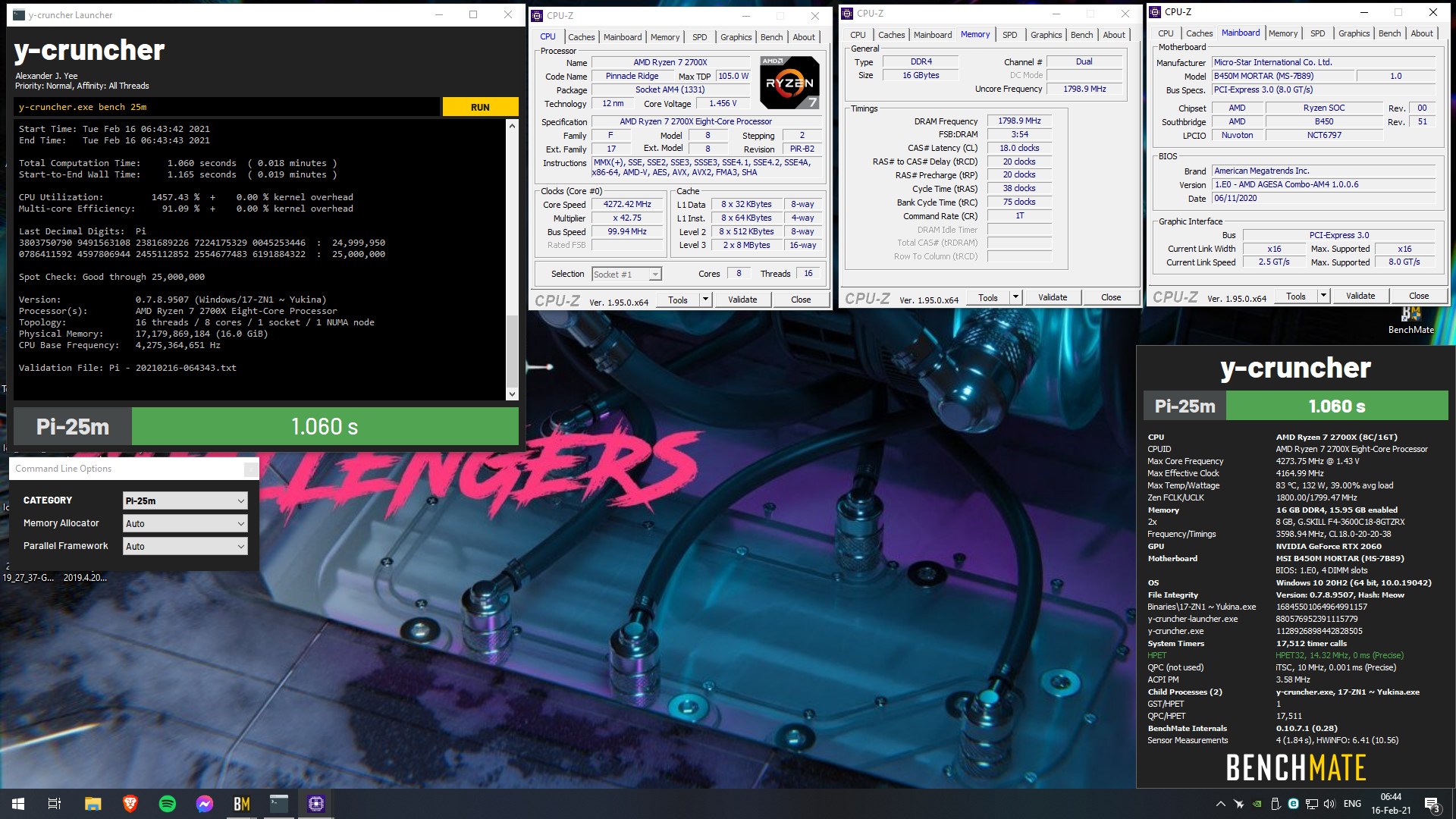Open Socket #1 selection dropdown in CPU-Z
Image resolution: width=1456 pixels, height=819 pixels.
626,275
